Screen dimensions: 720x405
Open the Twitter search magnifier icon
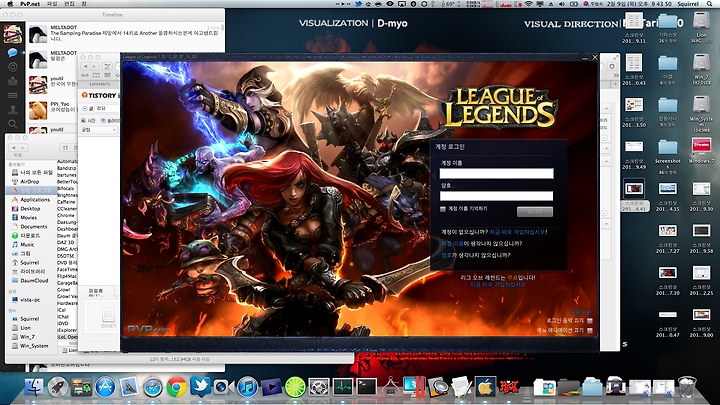tap(12, 124)
